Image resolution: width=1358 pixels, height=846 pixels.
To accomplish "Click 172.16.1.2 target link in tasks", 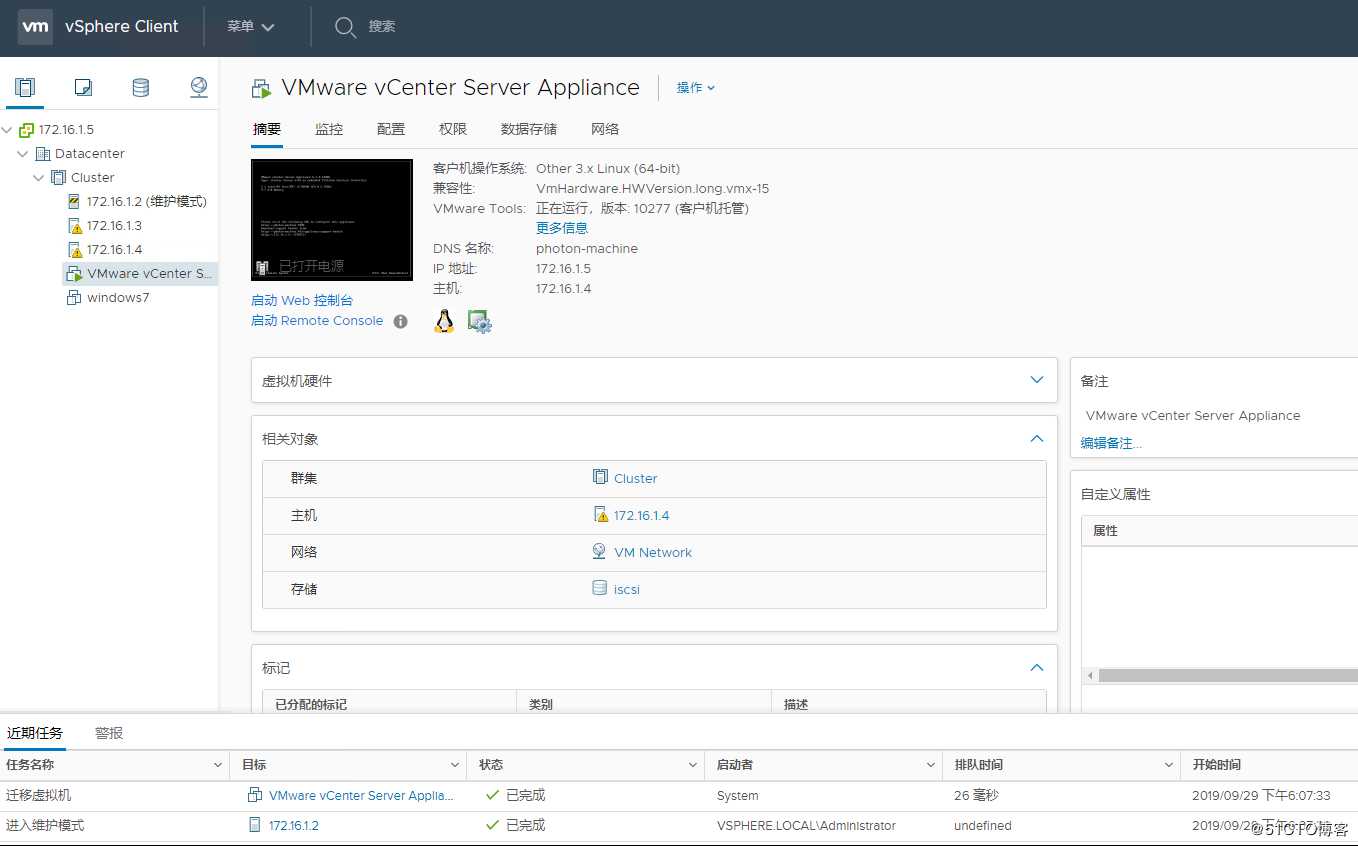I will 294,825.
